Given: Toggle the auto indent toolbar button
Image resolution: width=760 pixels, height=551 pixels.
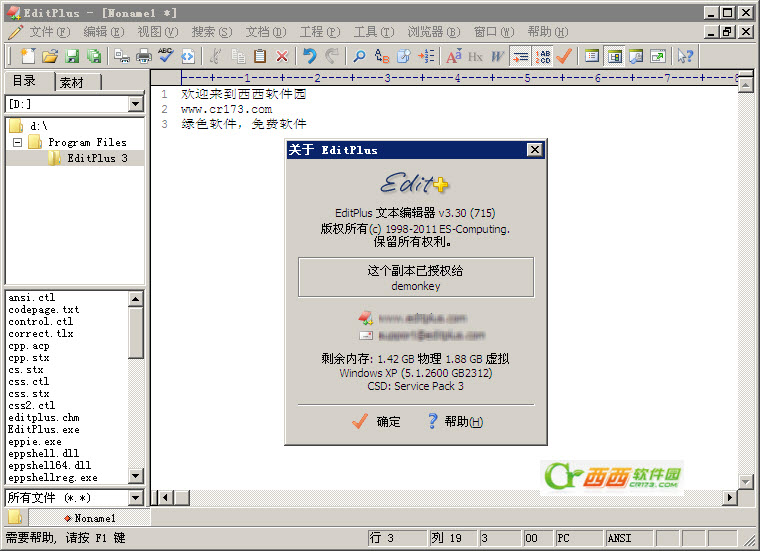Looking at the screenshot, I should (521, 56).
